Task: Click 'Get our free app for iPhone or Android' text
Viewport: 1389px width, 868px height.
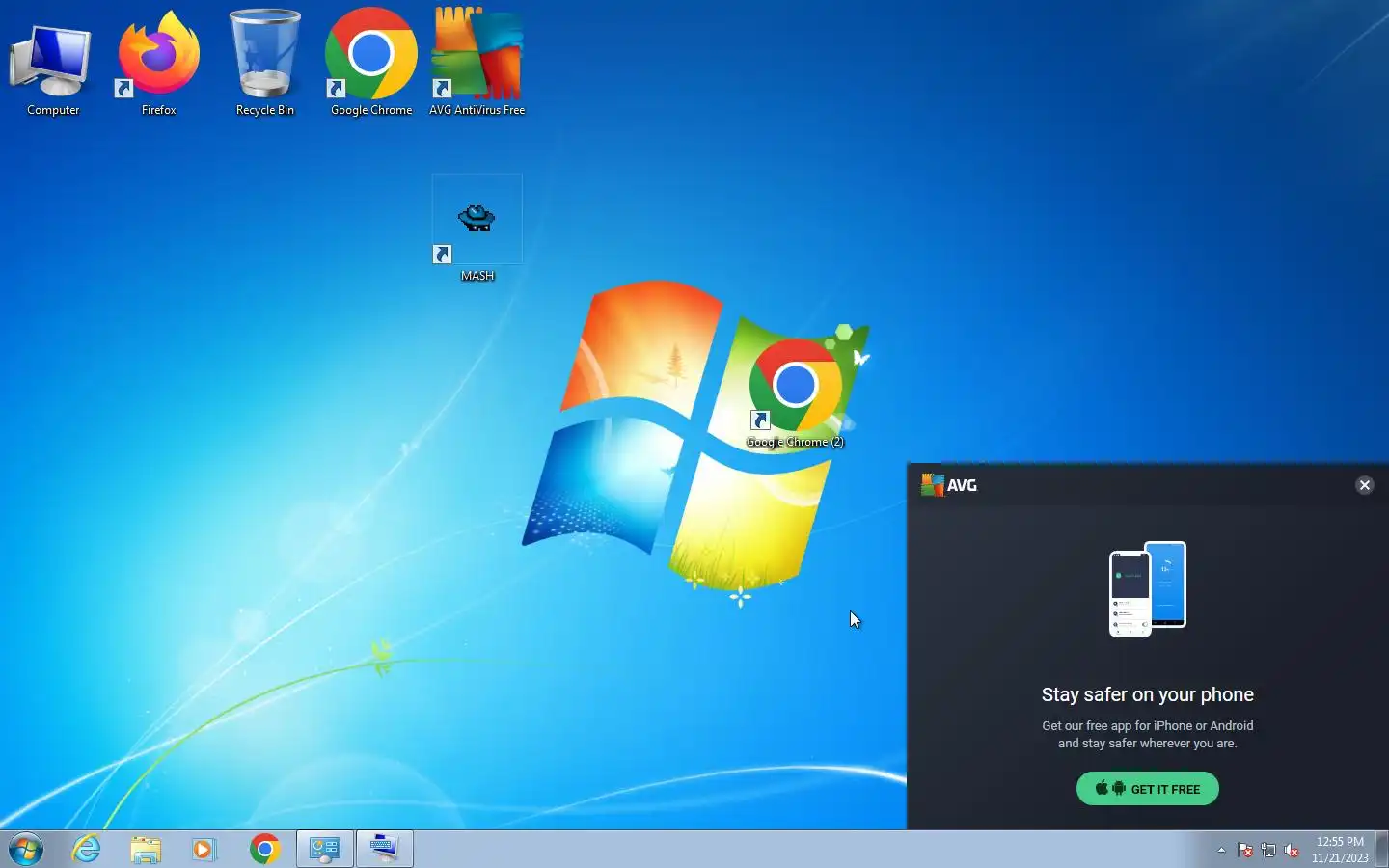Action: pos(1148,725)
